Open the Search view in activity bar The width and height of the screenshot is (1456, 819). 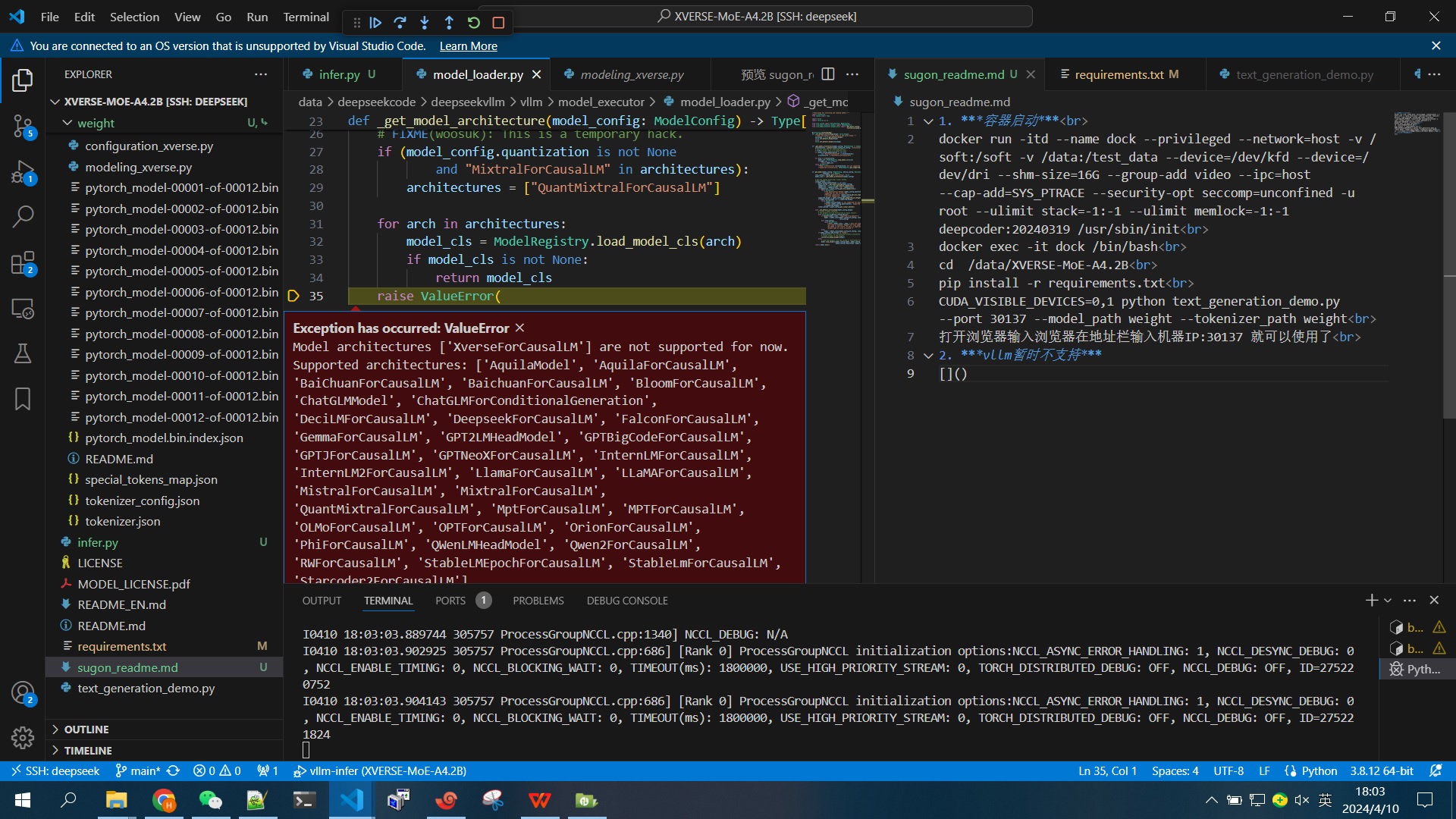[23, 217]
